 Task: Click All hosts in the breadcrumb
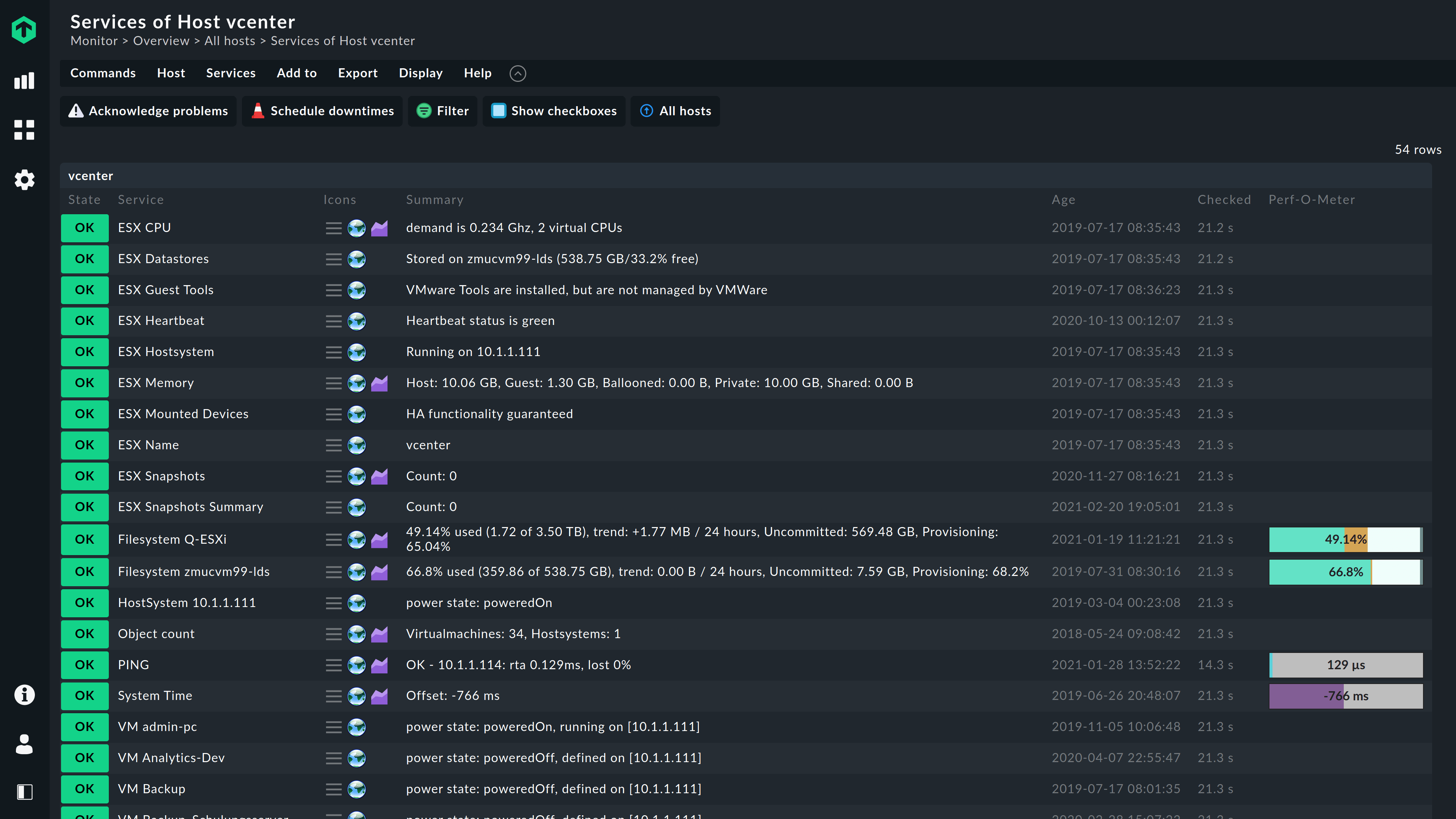click(x=229, y=41)
